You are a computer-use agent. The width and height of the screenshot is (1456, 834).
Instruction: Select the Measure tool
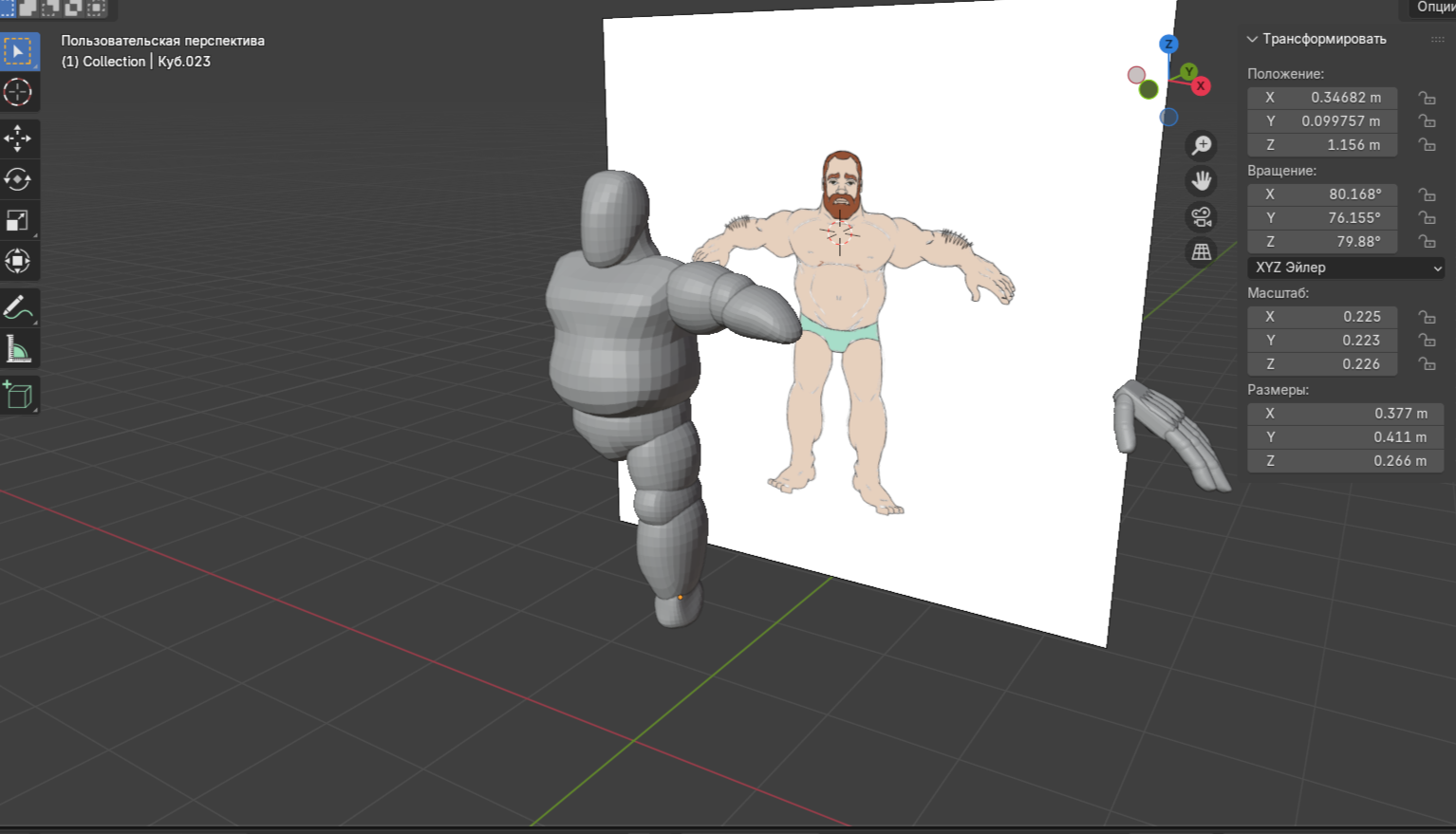18,350
